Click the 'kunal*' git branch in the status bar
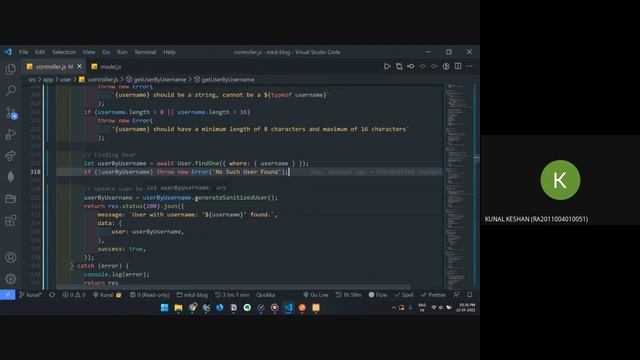 30,295
